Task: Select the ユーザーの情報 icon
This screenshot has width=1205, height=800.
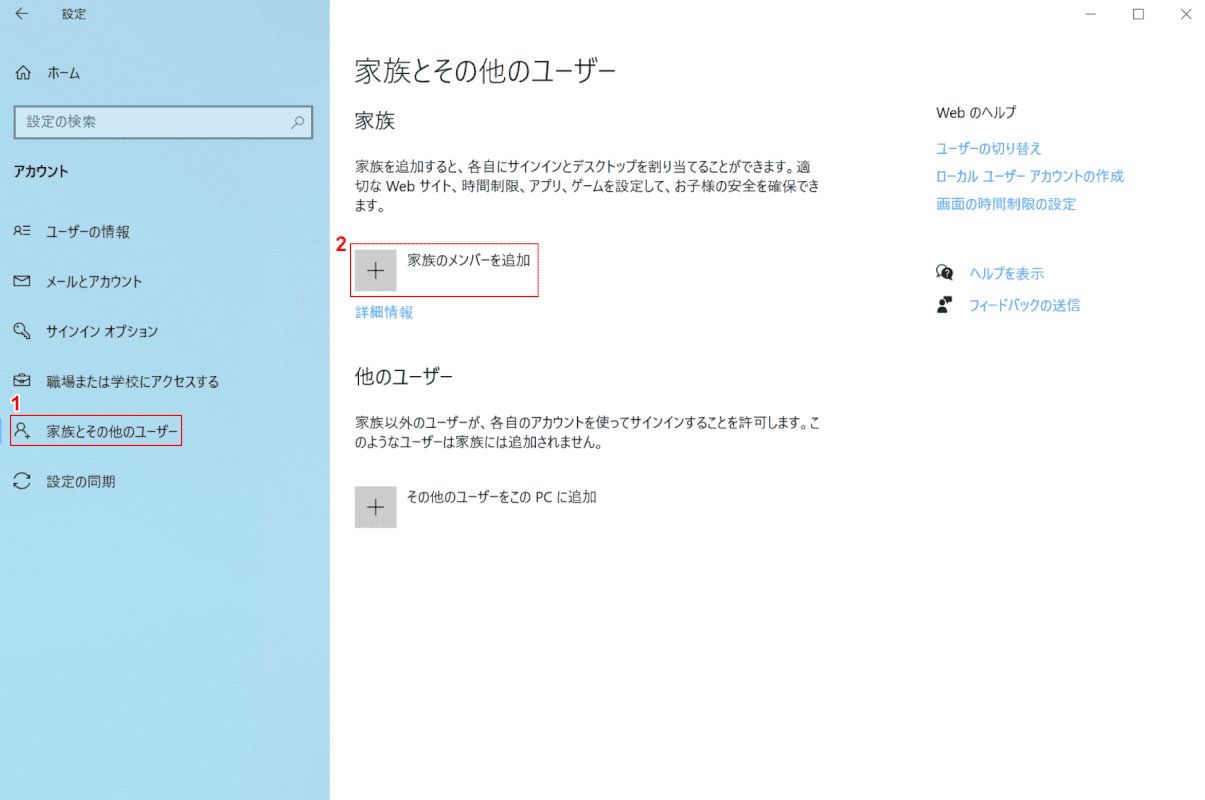Action: [x=22, y=231]
